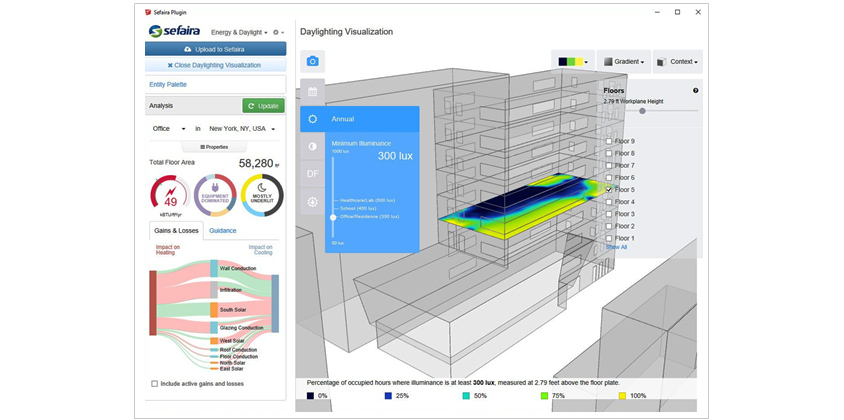Open the Office building type dropdown

coord(169,129)
